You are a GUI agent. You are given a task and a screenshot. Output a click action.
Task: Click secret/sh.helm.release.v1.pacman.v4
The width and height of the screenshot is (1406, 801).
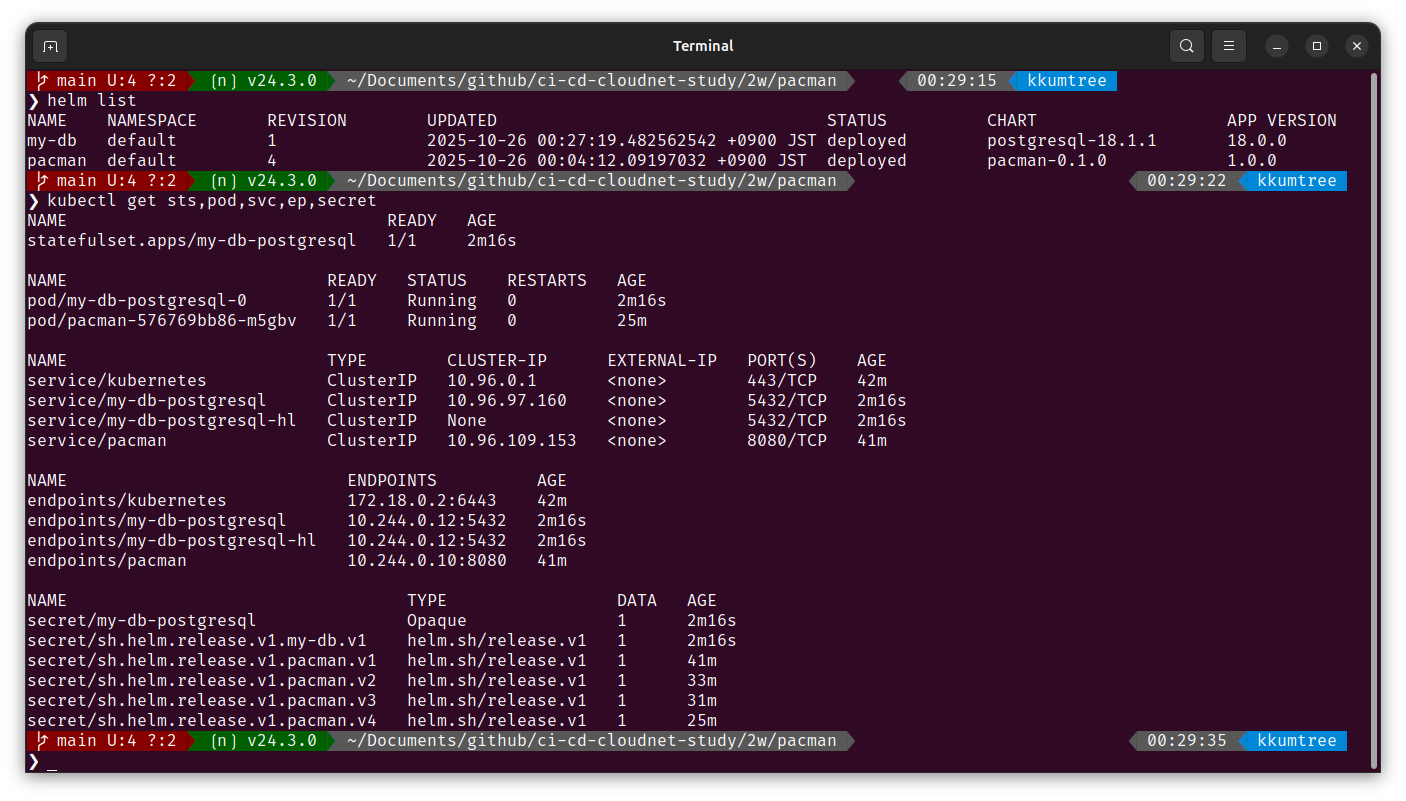tap(202, 720)
